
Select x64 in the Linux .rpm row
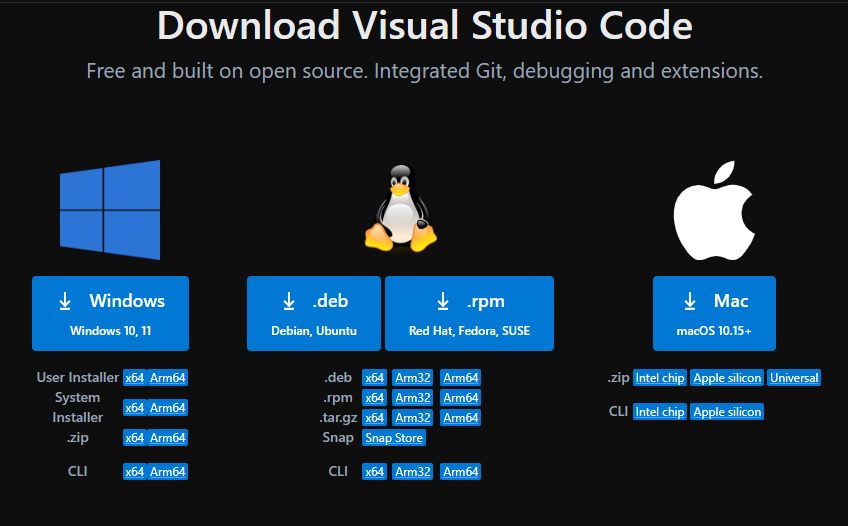click(374, 398)
